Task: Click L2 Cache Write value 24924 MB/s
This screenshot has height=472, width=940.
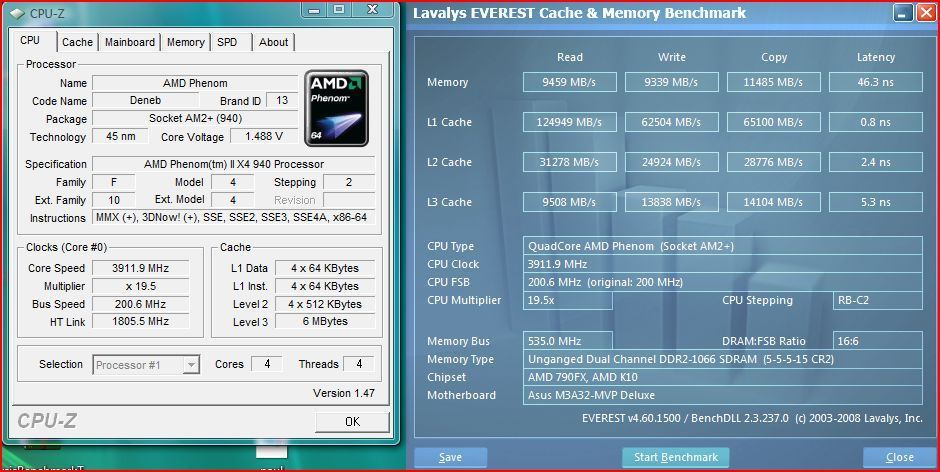Action: 671,162
